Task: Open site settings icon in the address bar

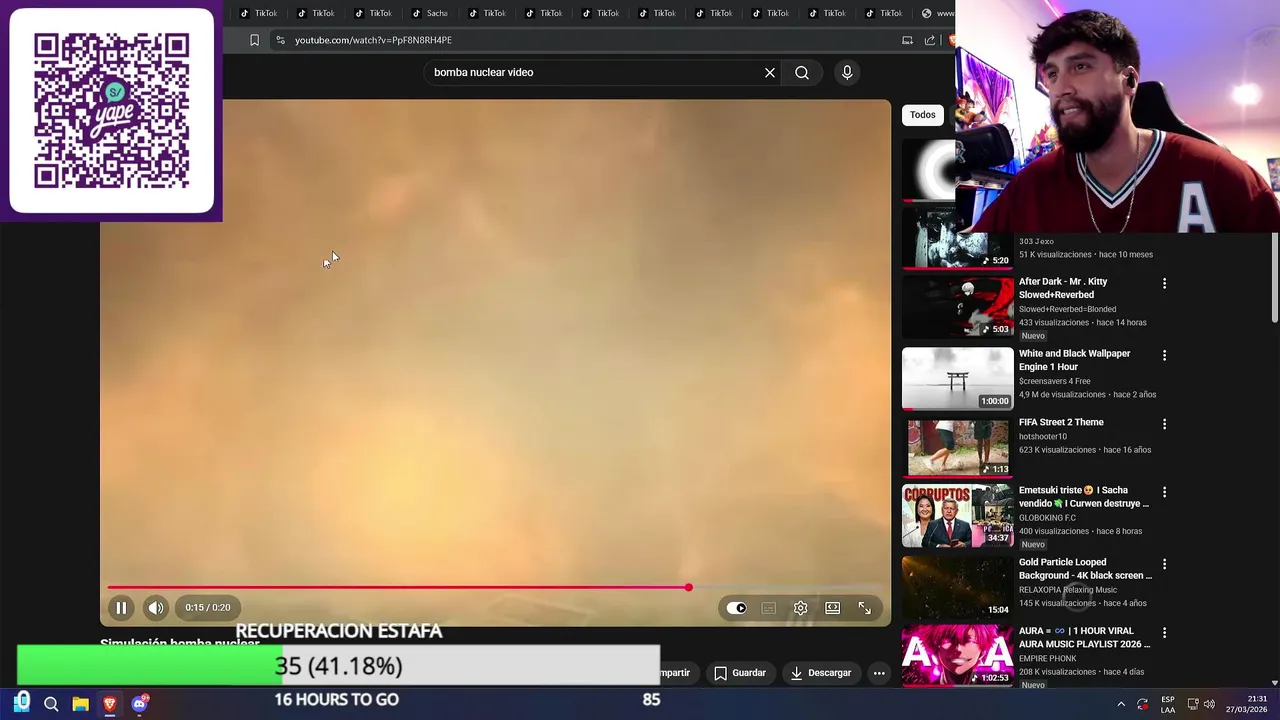Action: [280, 40]
